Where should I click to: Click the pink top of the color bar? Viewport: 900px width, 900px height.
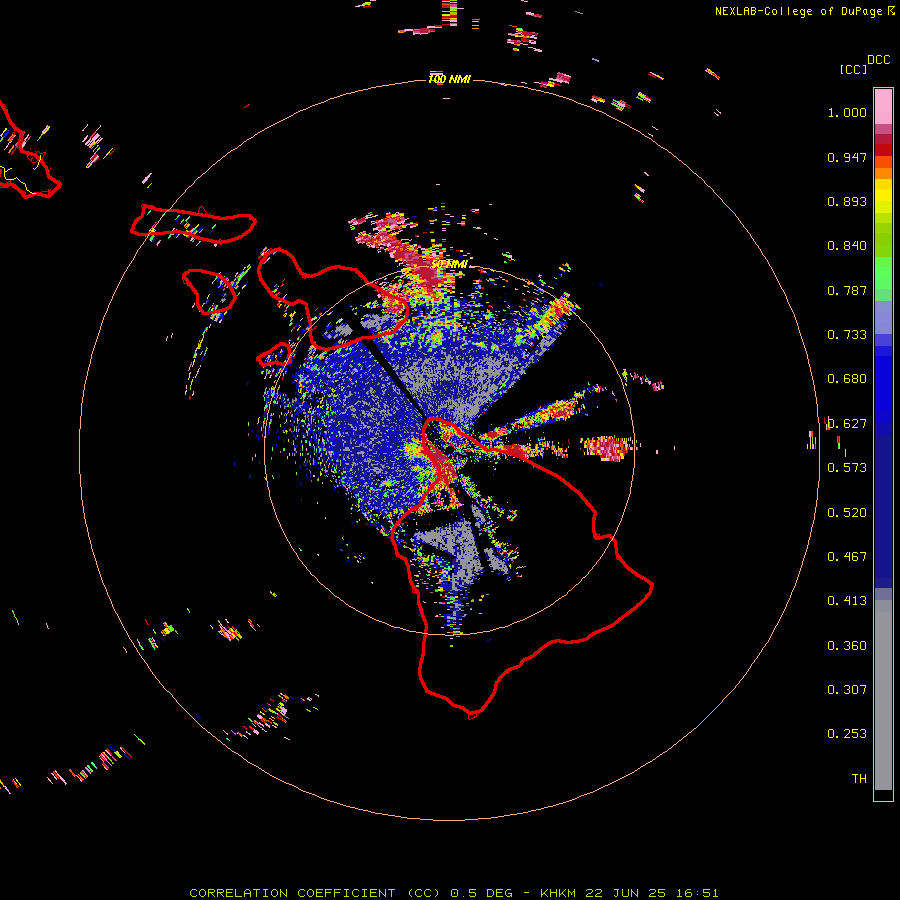(x=883, y=106)
